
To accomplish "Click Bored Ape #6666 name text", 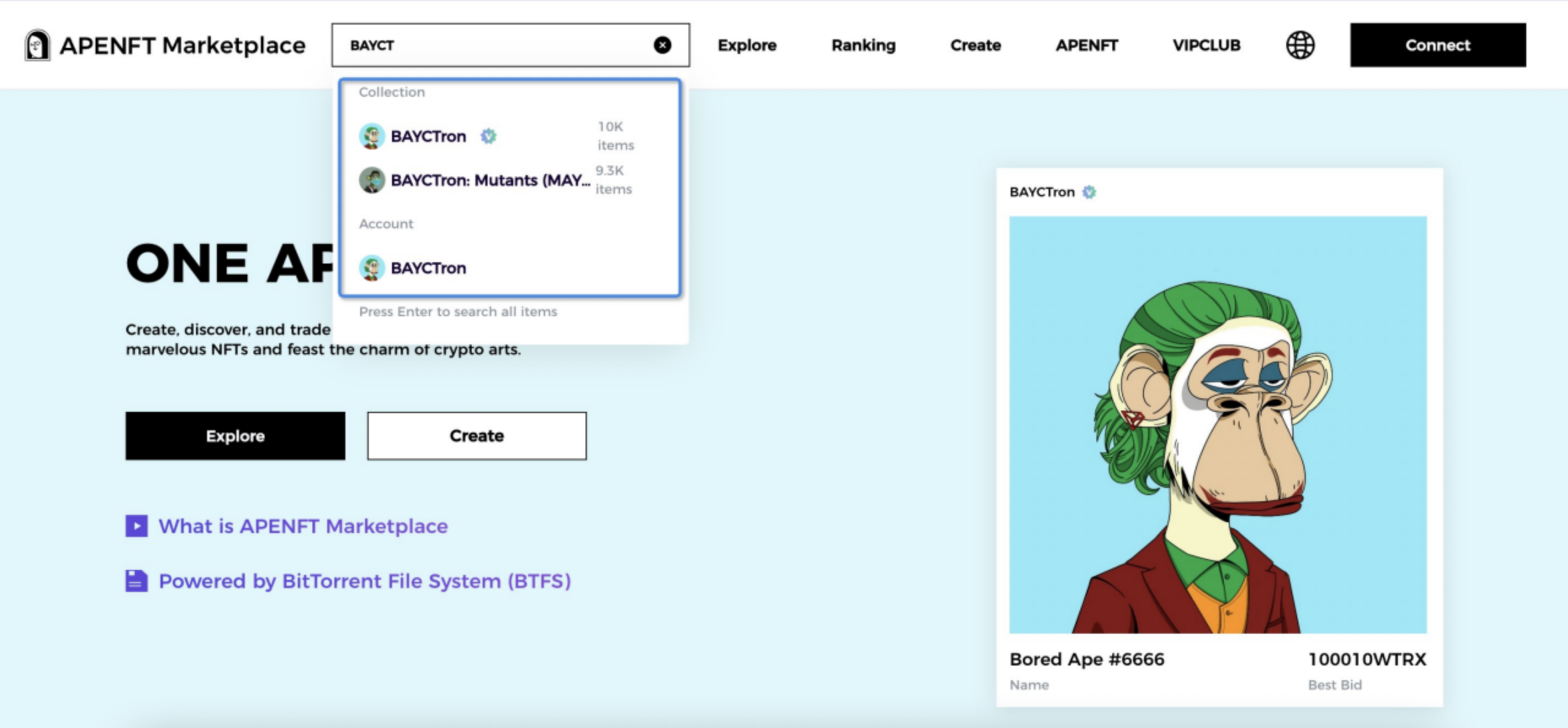I will pyautogui.click(x=1087, y=659).
